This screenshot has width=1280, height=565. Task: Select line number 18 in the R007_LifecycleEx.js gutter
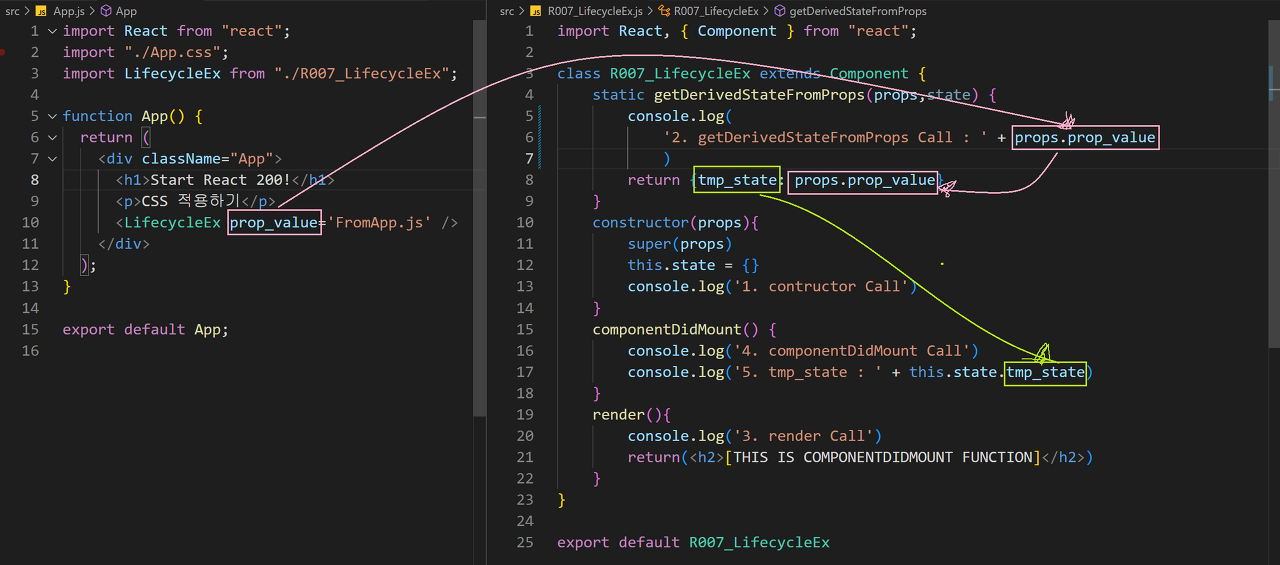(x=525, y=393)
